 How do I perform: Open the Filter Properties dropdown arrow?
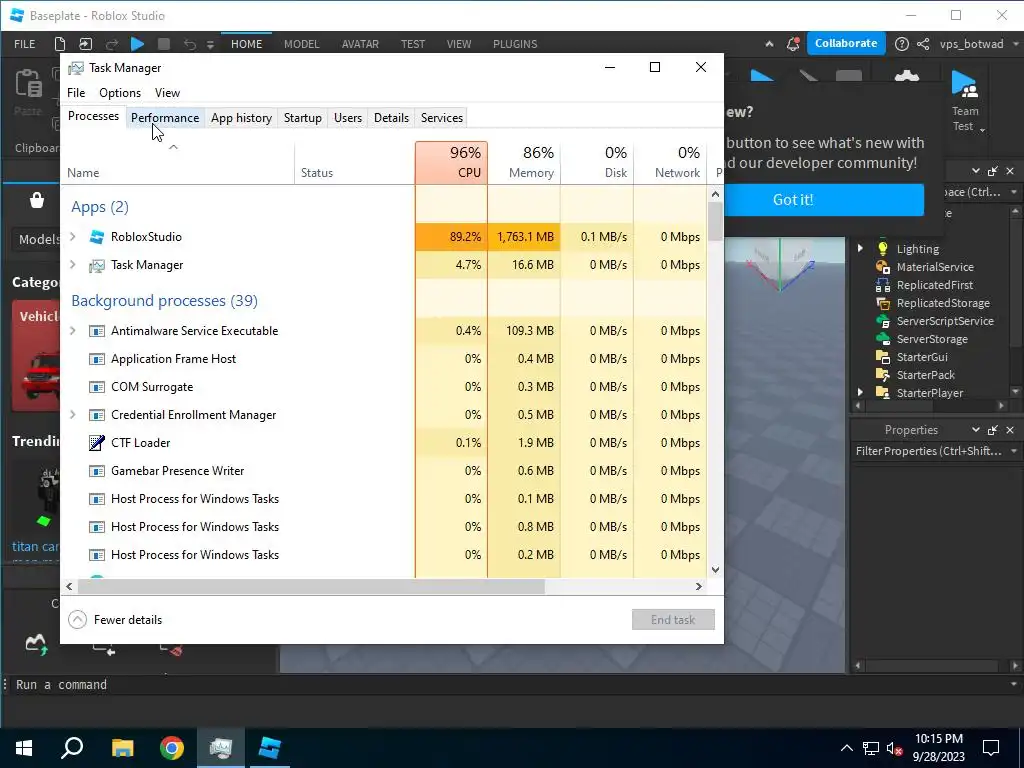[1014, 451]
